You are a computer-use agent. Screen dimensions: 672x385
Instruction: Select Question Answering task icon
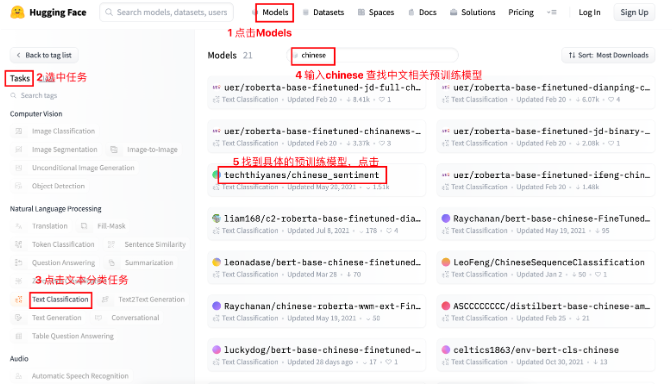(x=19, y=262)
